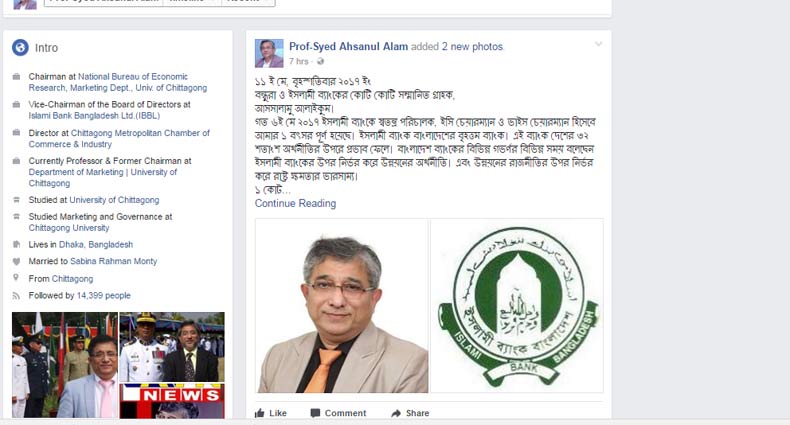Open the post options chevron menu

[599, 44]
